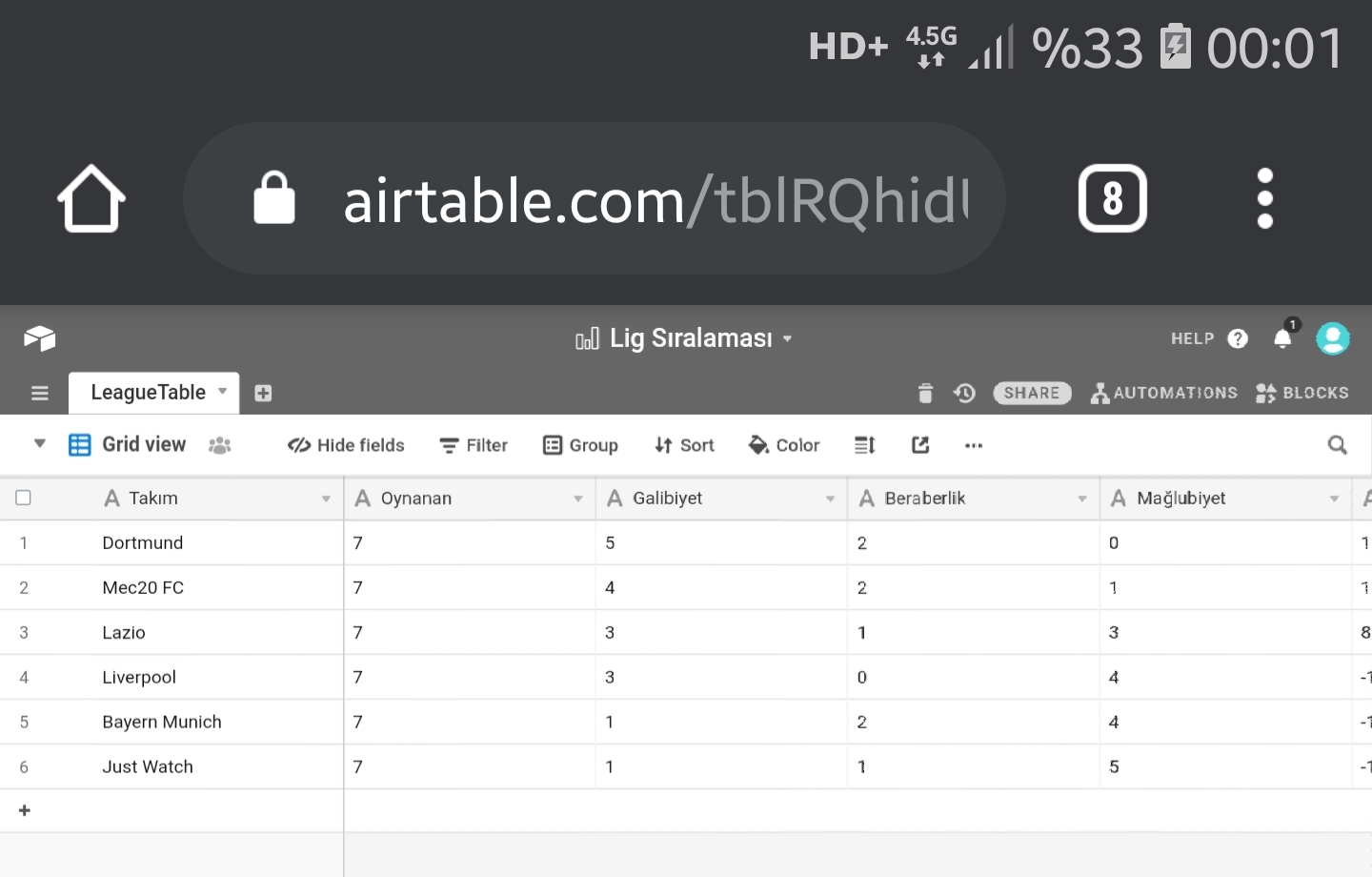Click the notifications bell icon
This screenshot has width=1372, height=877.
1282,338
